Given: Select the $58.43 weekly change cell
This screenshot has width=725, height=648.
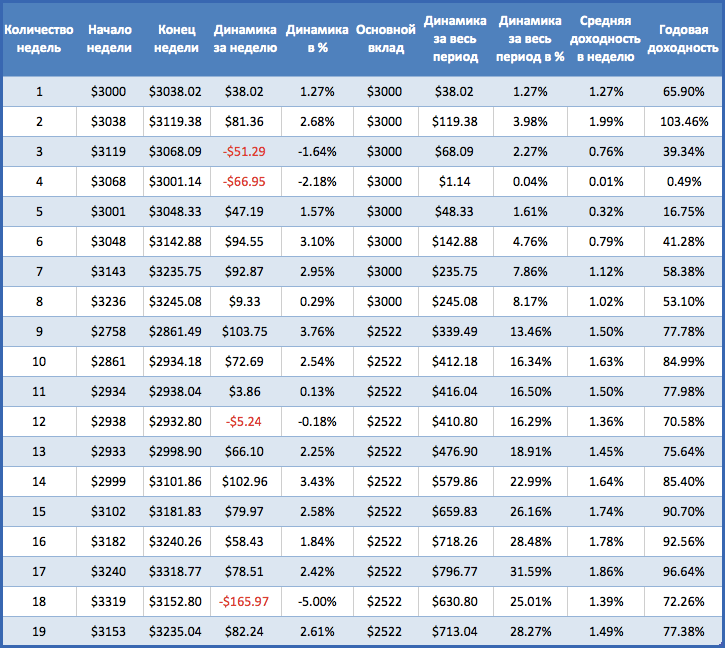Looking at the screenshot, I should 244,542.
